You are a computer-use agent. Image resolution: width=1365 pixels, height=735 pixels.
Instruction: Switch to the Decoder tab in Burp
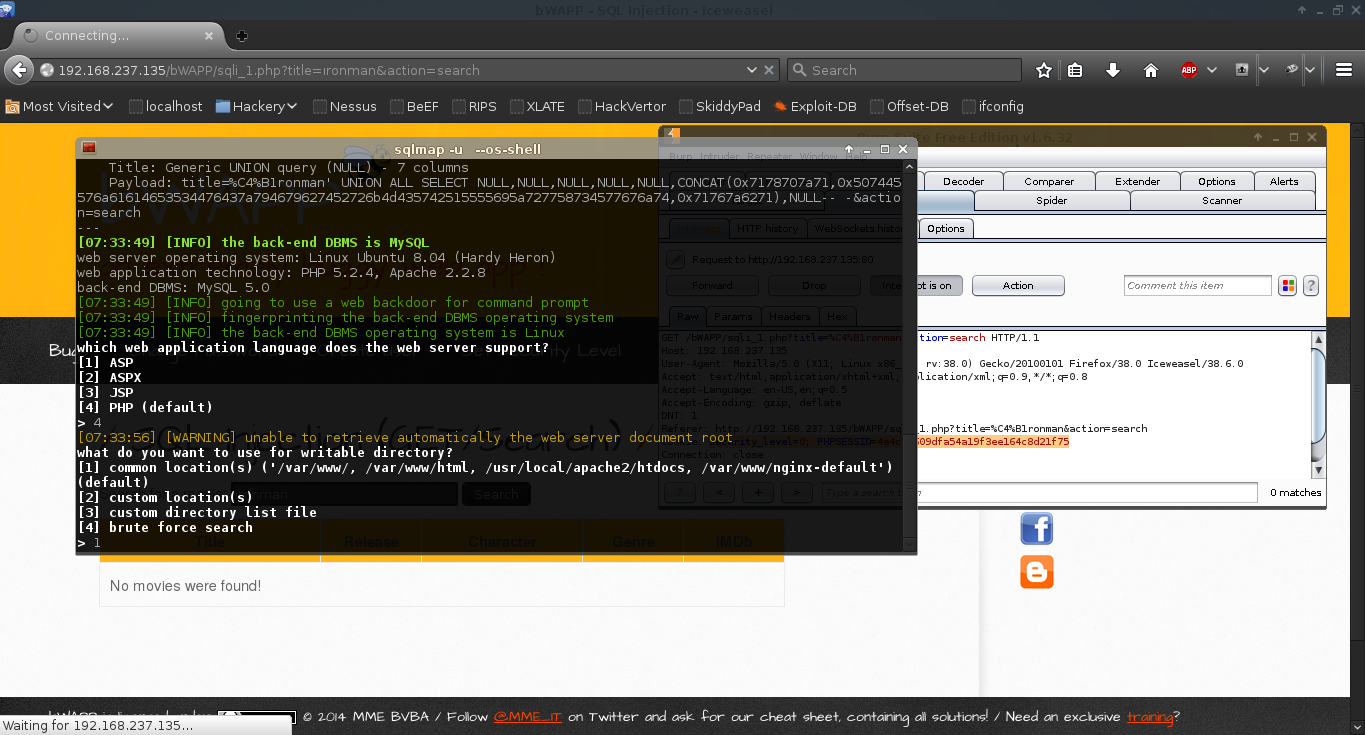963,181
